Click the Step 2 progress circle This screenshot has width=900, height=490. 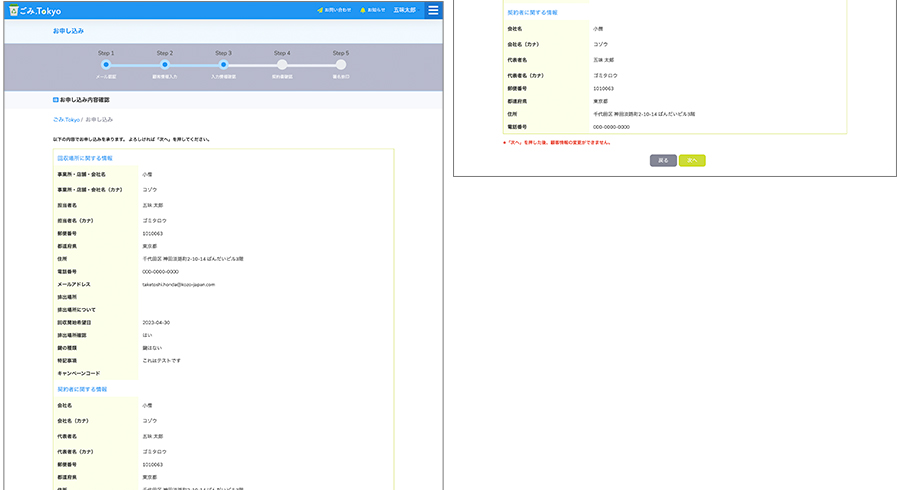coord(164,64)
